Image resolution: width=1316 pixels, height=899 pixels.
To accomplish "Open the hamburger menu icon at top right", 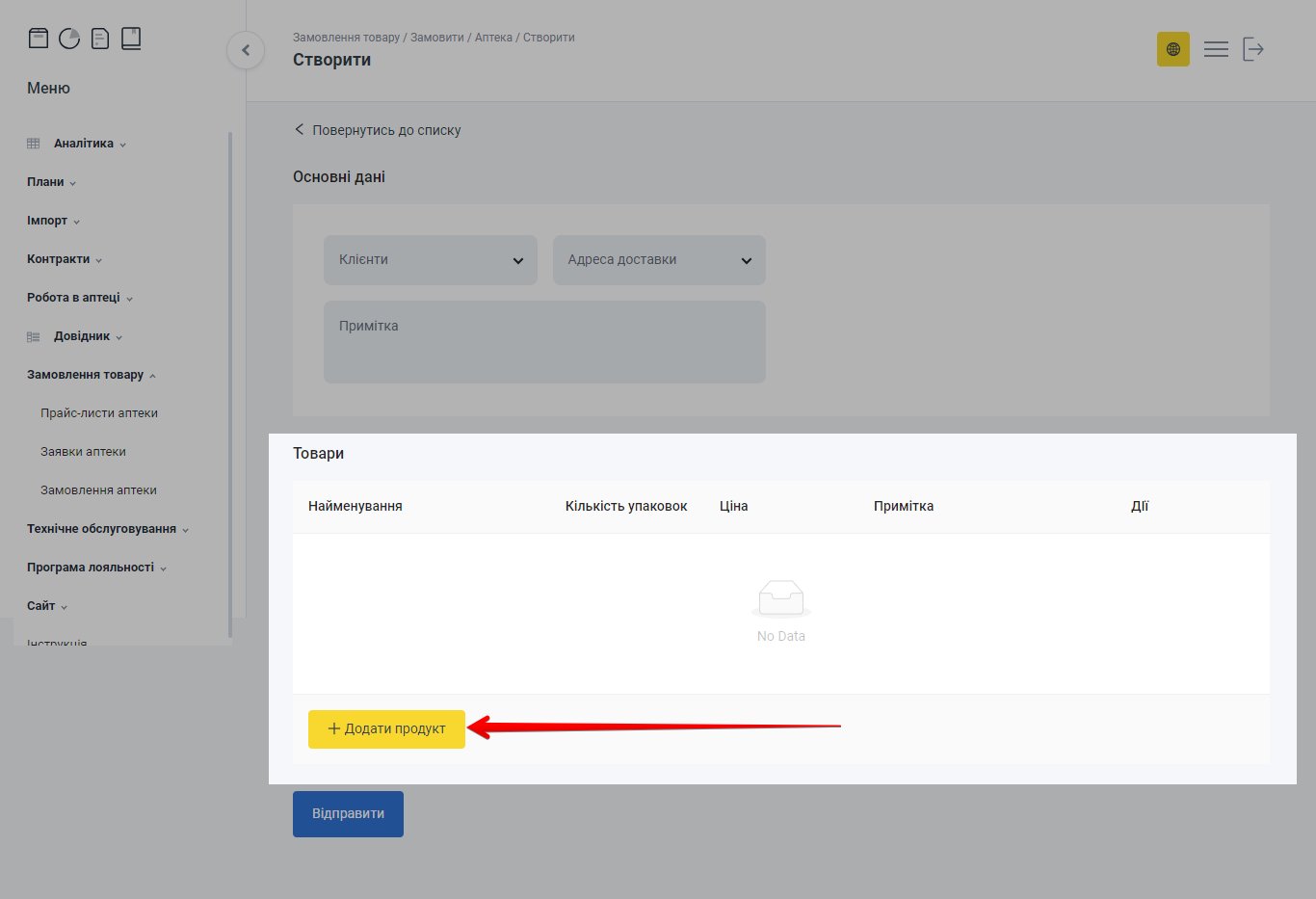I will (x=1216, y=49).
